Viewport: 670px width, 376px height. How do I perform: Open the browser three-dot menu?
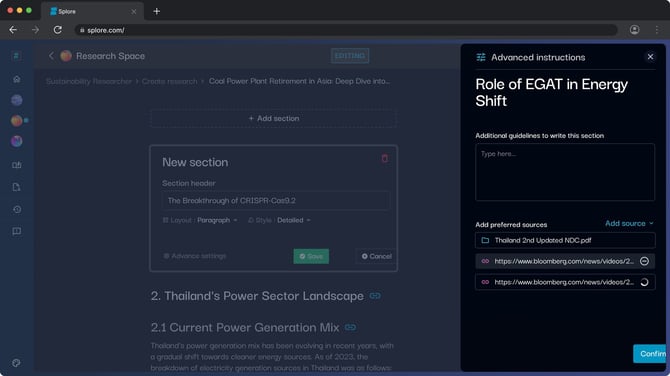point(657,29)
